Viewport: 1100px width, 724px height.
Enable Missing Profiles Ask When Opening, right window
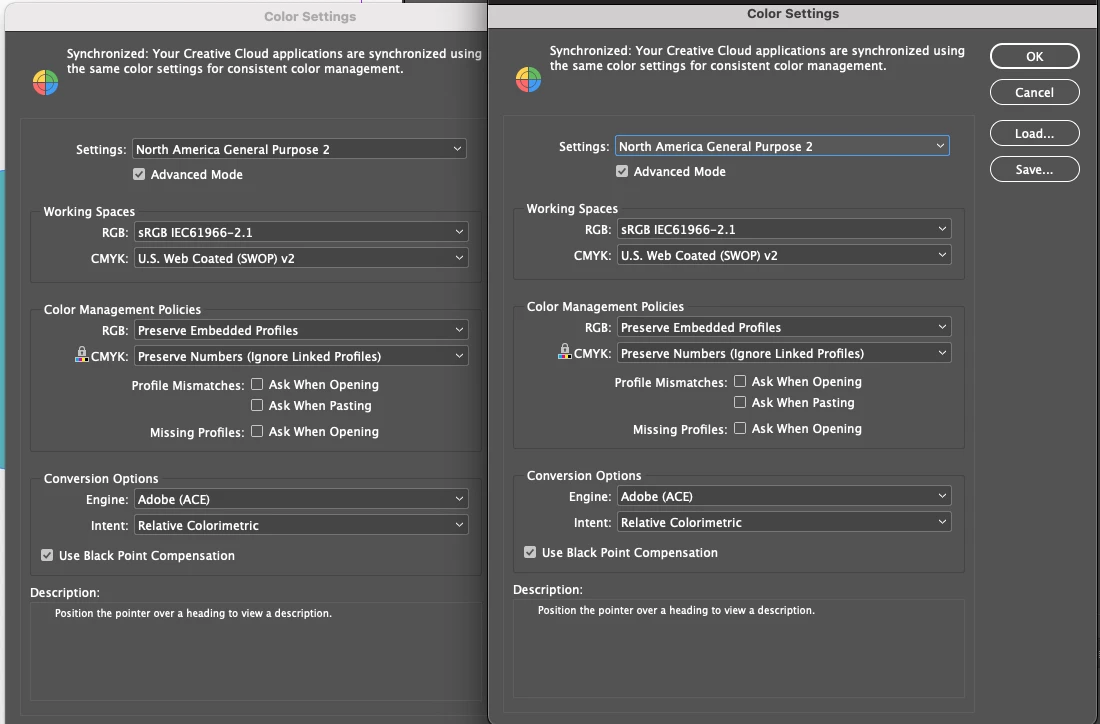coord(740,428)
